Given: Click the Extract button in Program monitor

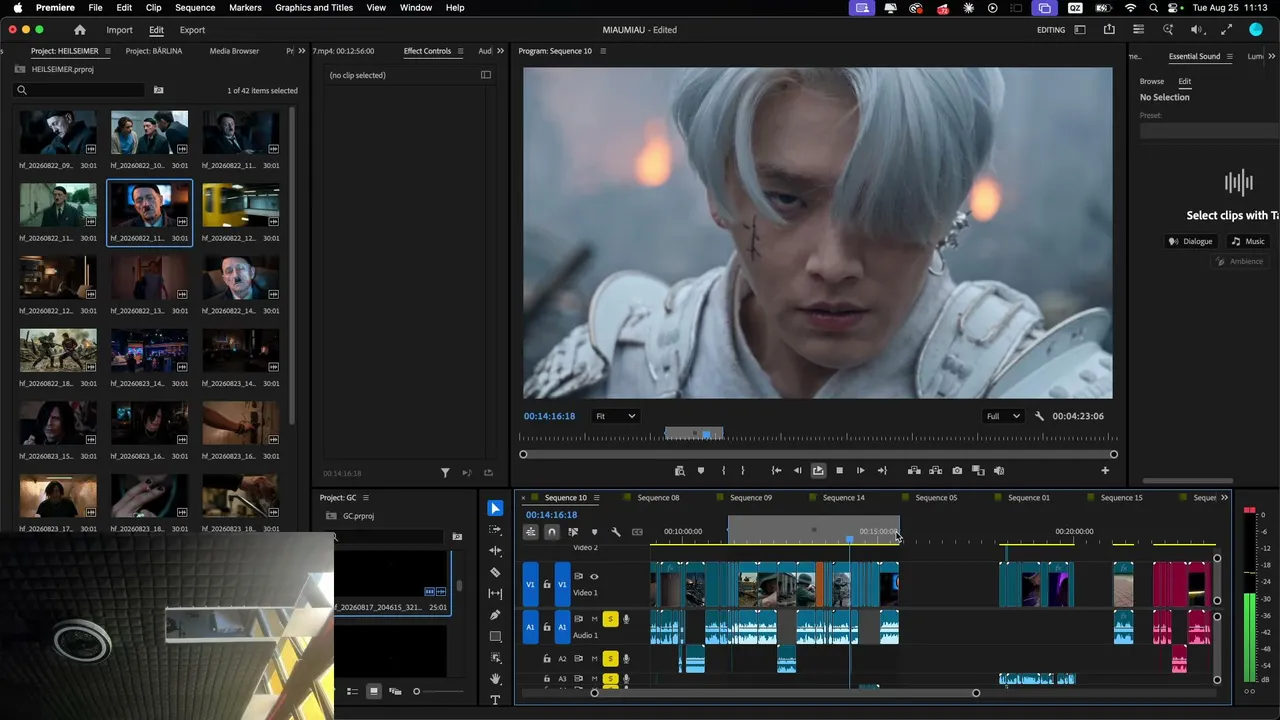Looking at the screenshot, I should pyautogui.click(x=935, y=470).
